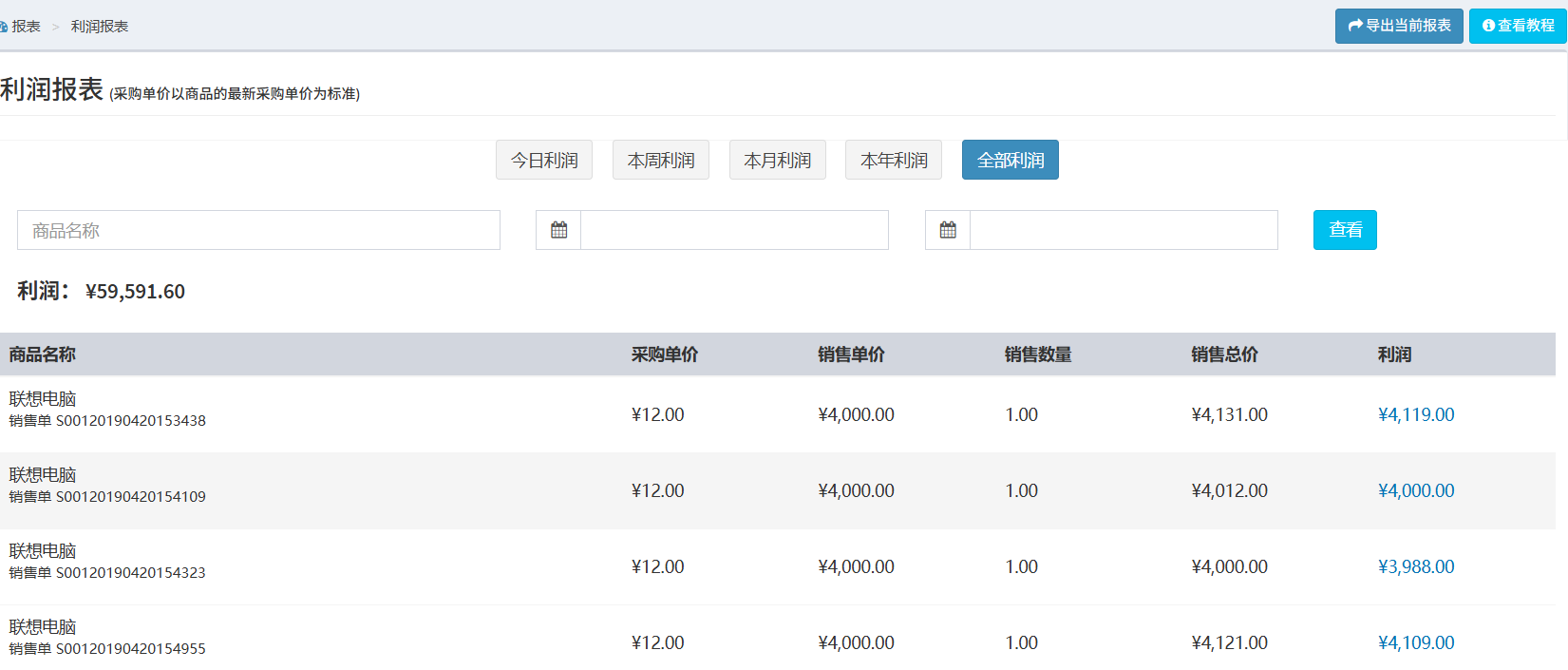Click the ¥4,109.00 profit link
Screen dimensions: 1568x670
pyautogui.click(x=1415, y=642)
